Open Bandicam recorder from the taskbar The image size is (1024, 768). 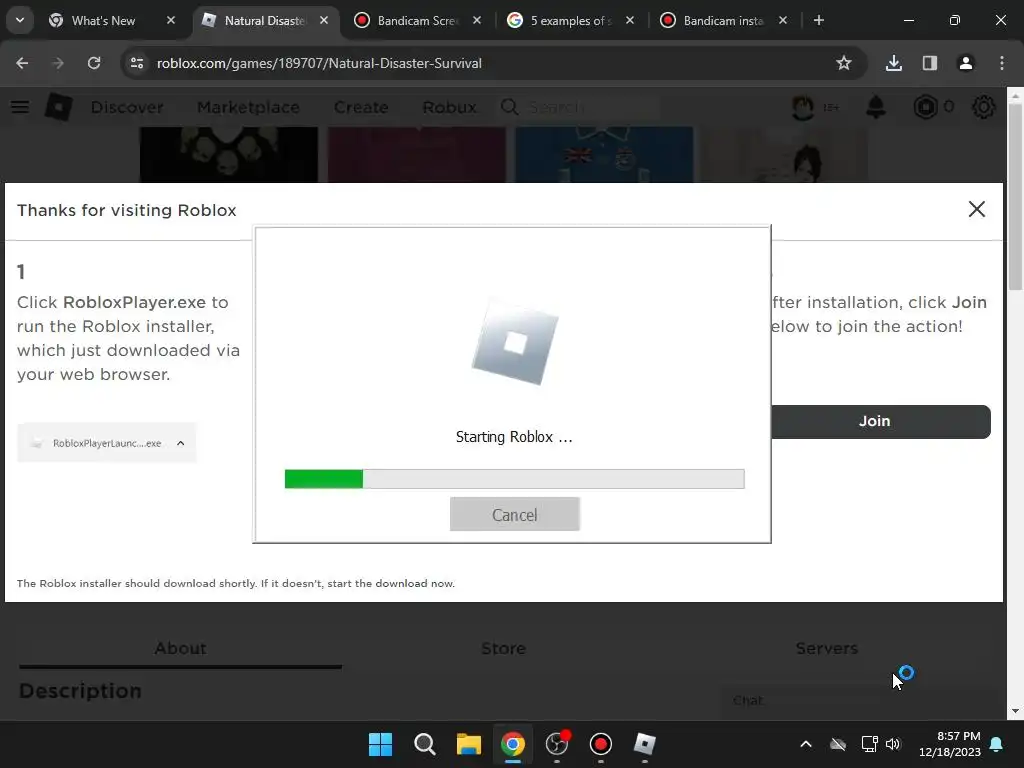click(x=601, y=744)
